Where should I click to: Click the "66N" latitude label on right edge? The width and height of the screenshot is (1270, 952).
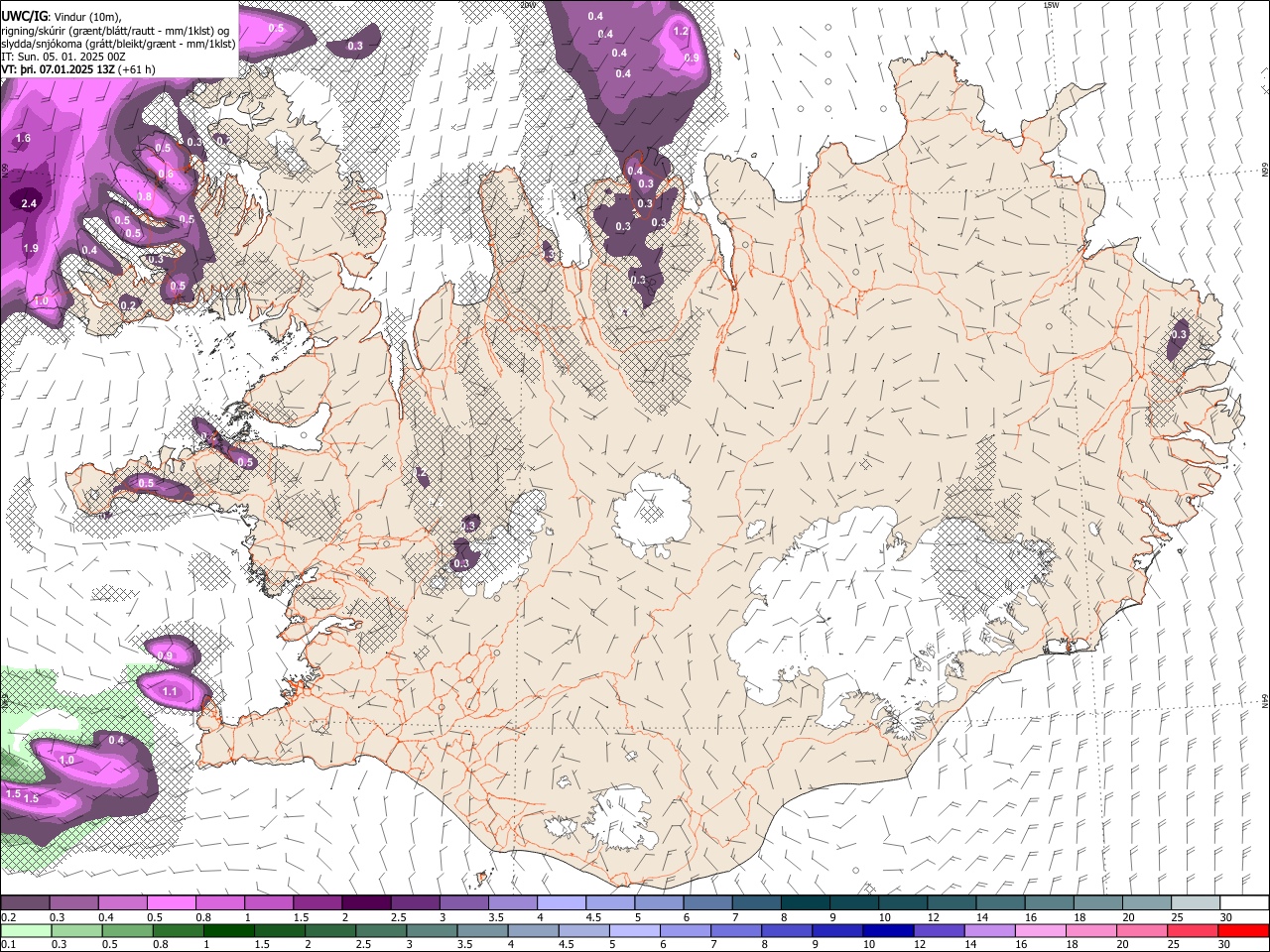1265,171
